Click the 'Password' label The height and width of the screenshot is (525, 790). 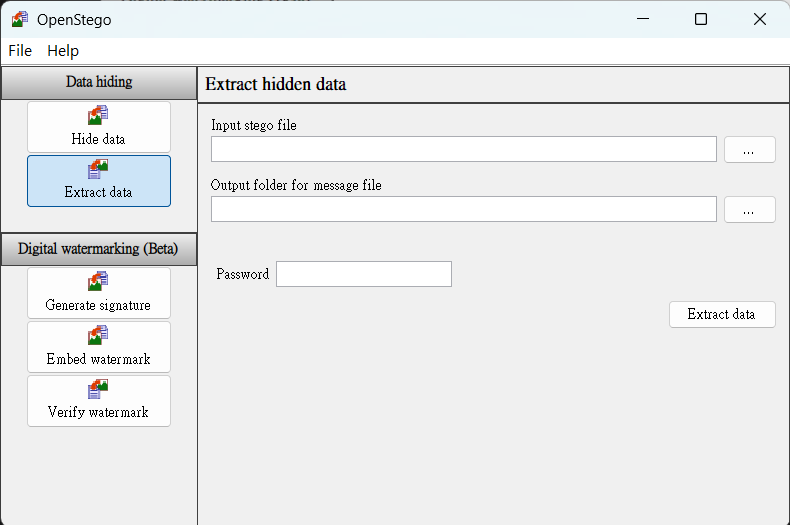(x=243, y=274)
